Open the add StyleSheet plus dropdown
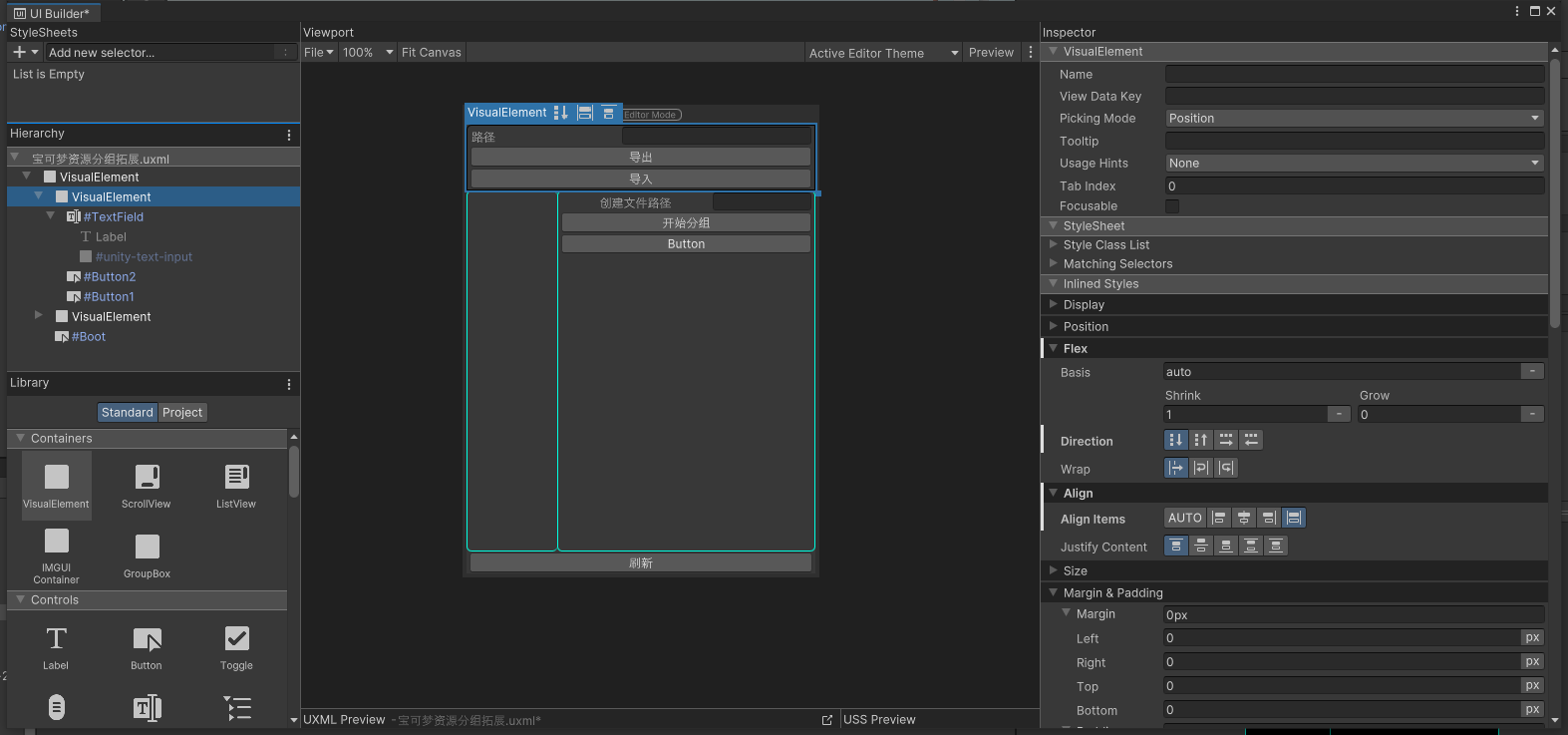Image resolution: width=1568 pixels, height=735 pixels. pos(25,52)
